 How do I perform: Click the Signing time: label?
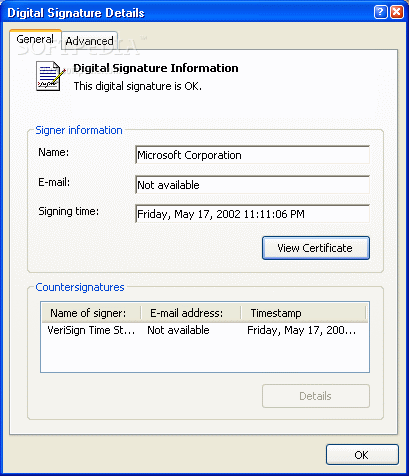click(x=69, y=211)
